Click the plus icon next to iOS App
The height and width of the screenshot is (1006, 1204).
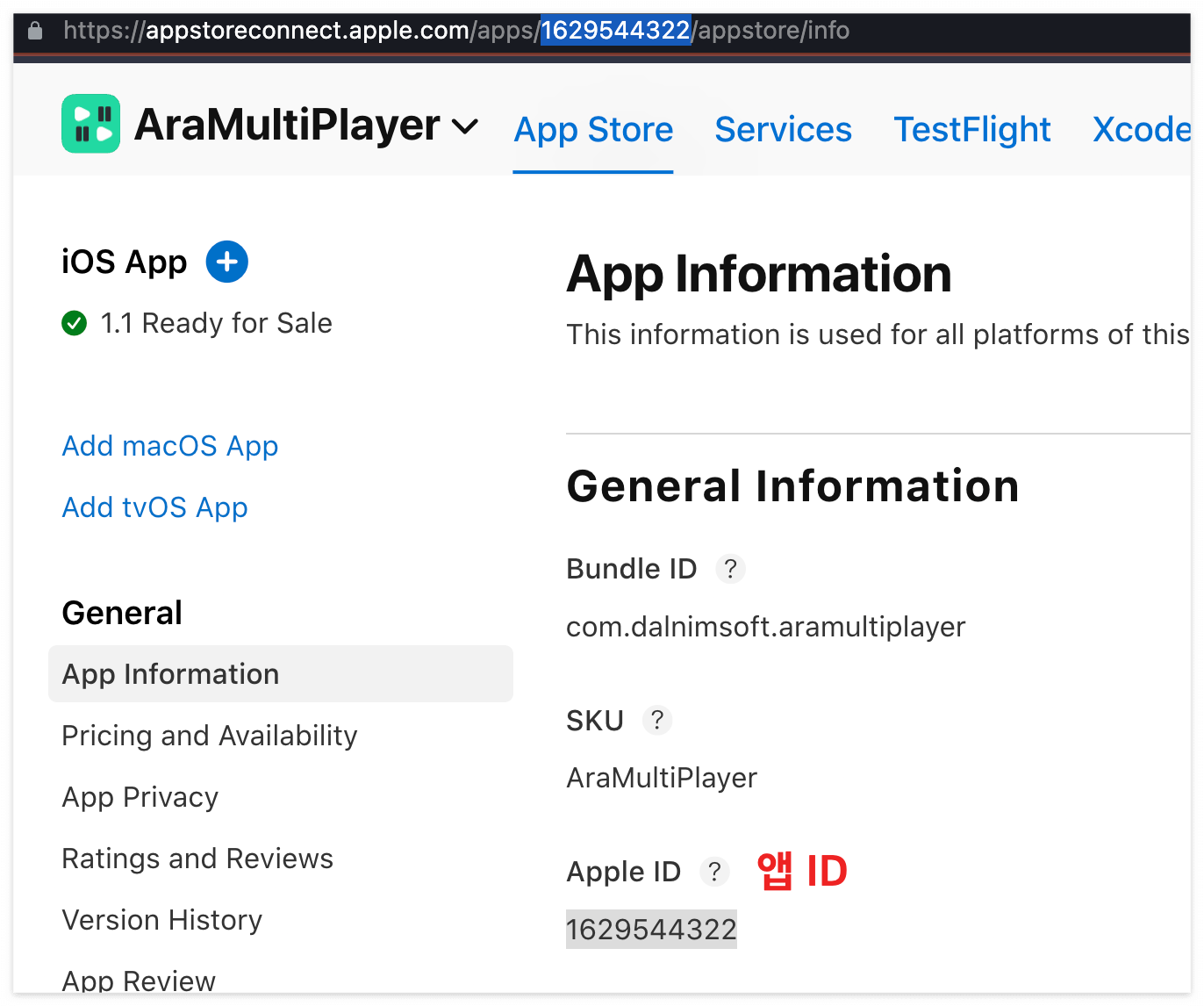click(x=227, y=262)
